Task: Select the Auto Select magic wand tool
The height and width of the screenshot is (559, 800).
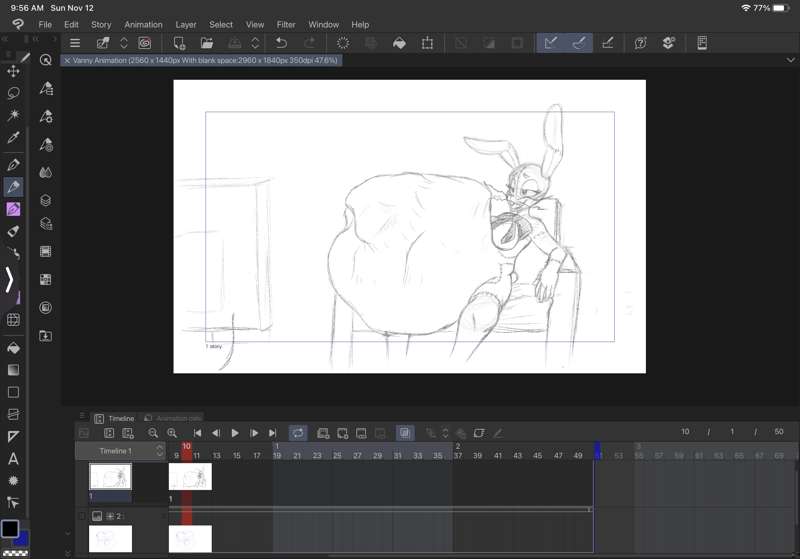Action: [x=14, y=115]
